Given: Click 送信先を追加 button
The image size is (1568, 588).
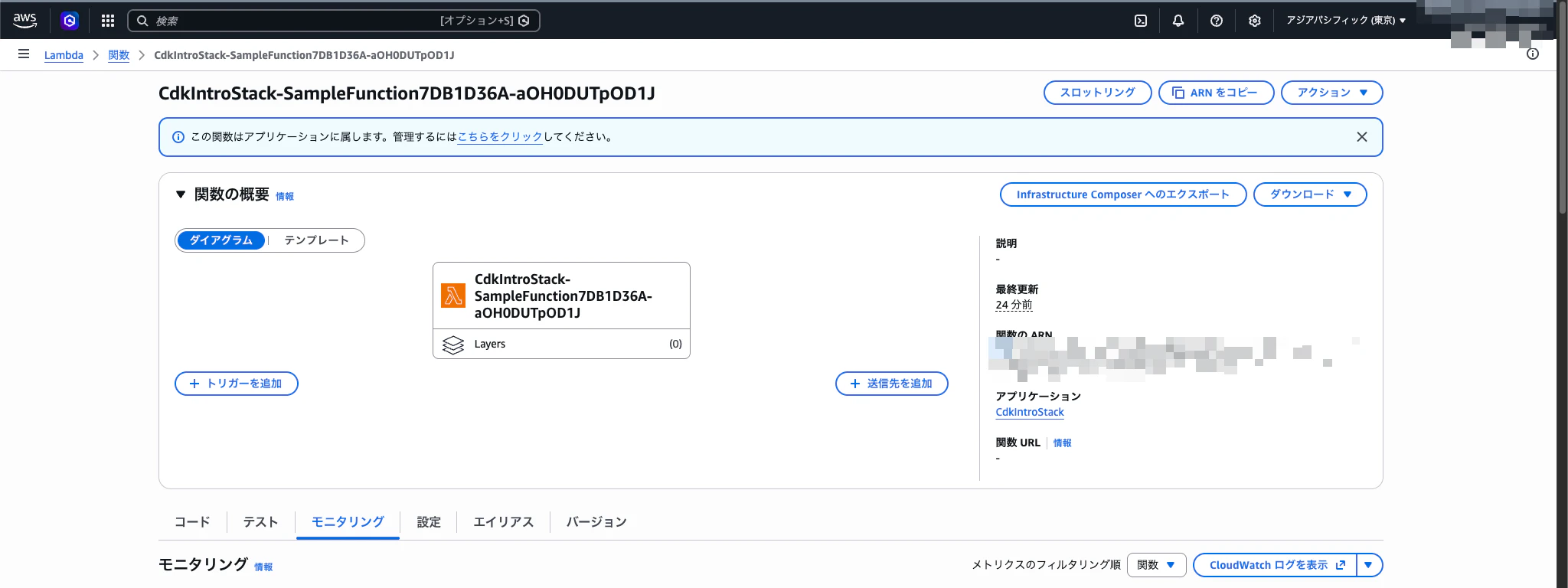Looking at the screenshot, I should point(892,384).
